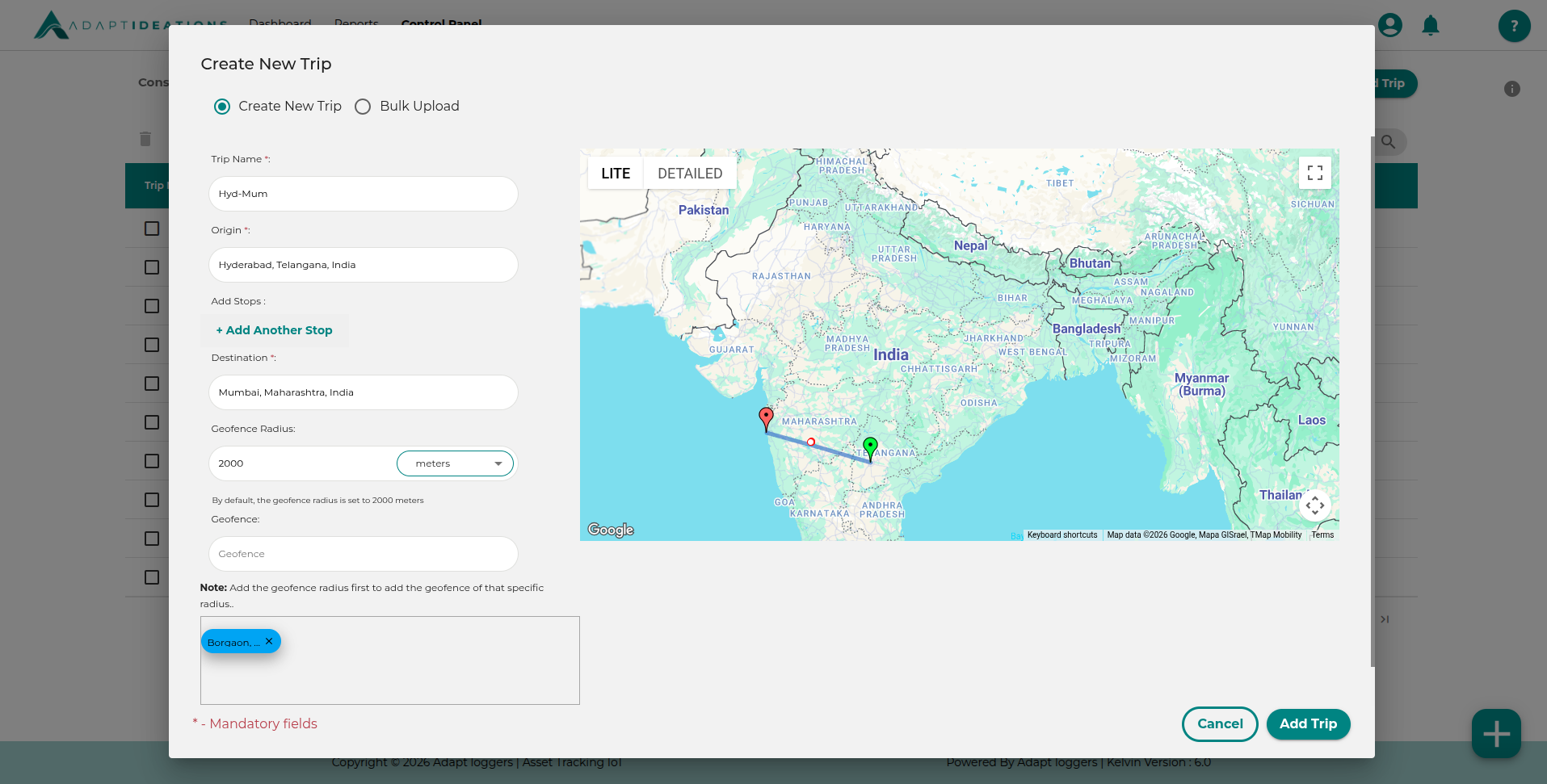Click Add Another Stop
The width and height of the screenshot is (1547, 784).
click(x=274, y=330)
